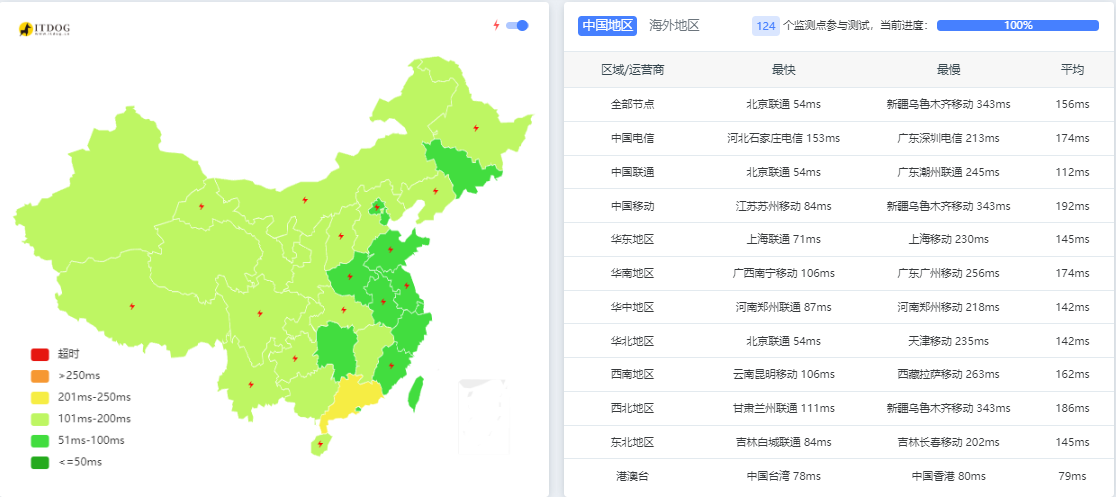Image resolution: width=1116 pixels, height=497 pixels.
Task: Click the lightning marker on Hainan island
Action: [320, 444]
